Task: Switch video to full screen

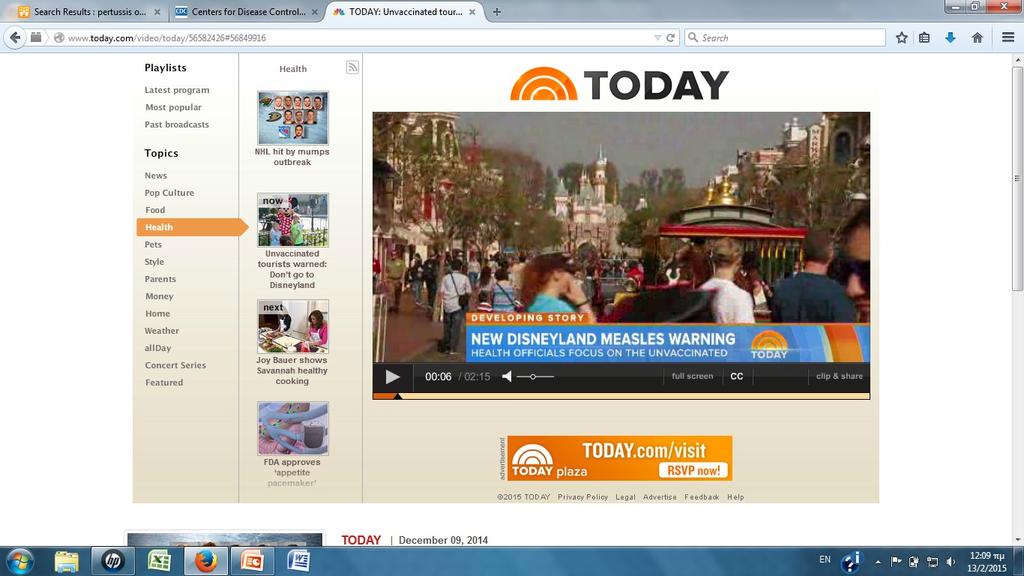Action: tap(692, 376)
